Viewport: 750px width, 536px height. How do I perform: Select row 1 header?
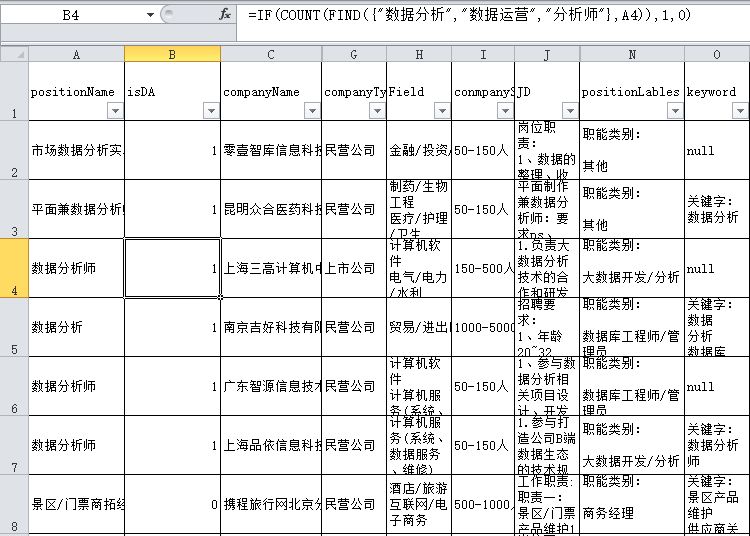[14, 91]
